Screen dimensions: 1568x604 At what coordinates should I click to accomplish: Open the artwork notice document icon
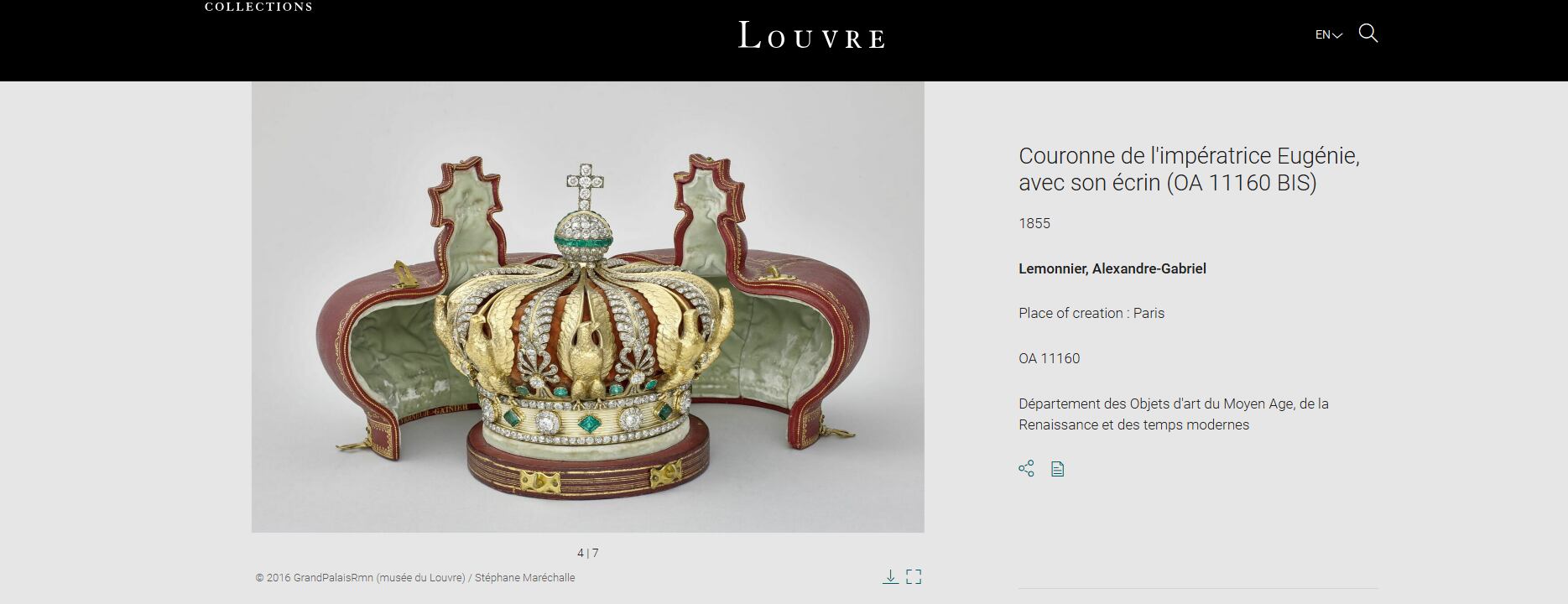click(x=1058, y=469)
